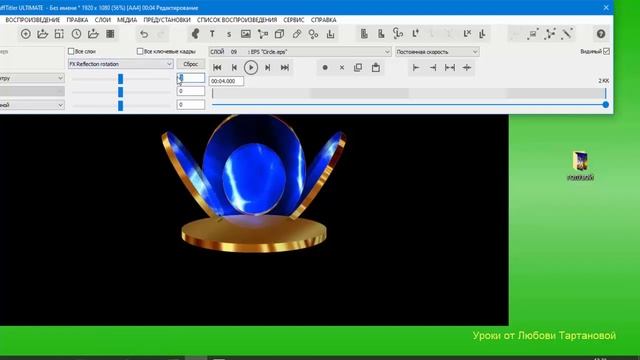This screenshot has height=360, width=640.
Task: Click the first property slider handle
Action: (x=120, y=79)
